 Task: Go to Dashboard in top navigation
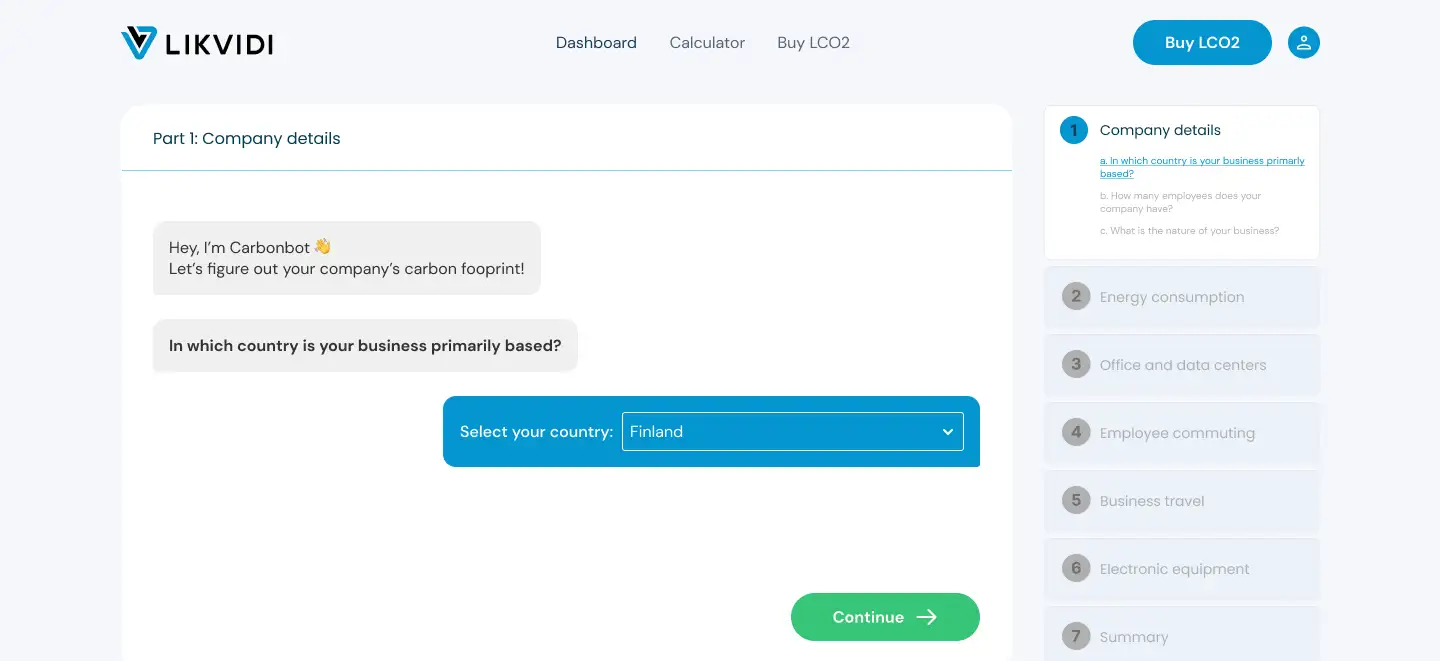pyautogui.click(x=596, y=43)
